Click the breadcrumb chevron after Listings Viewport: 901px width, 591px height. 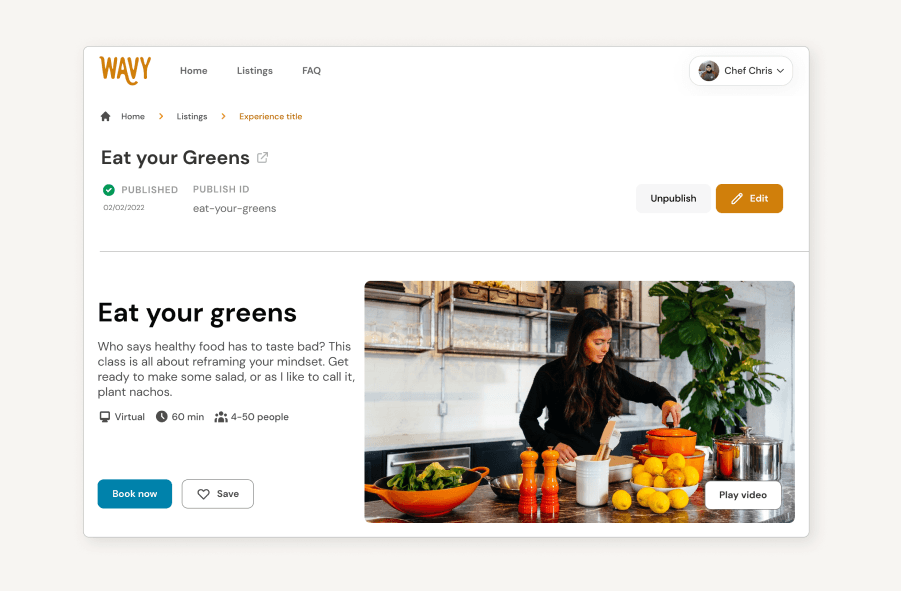tap(224, 116)
